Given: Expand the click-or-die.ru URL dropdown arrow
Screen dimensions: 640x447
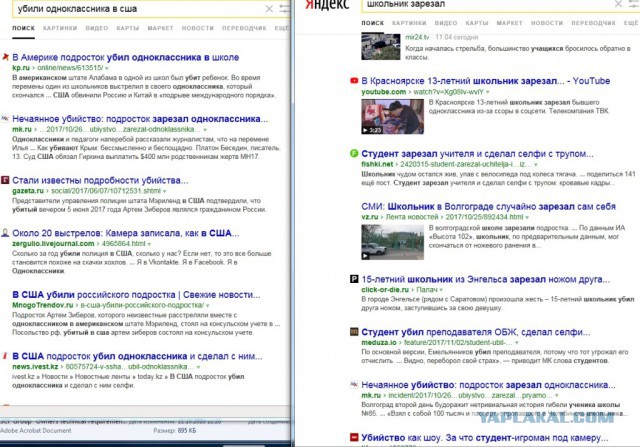Looking at the screenshot, I should point(441,290).
